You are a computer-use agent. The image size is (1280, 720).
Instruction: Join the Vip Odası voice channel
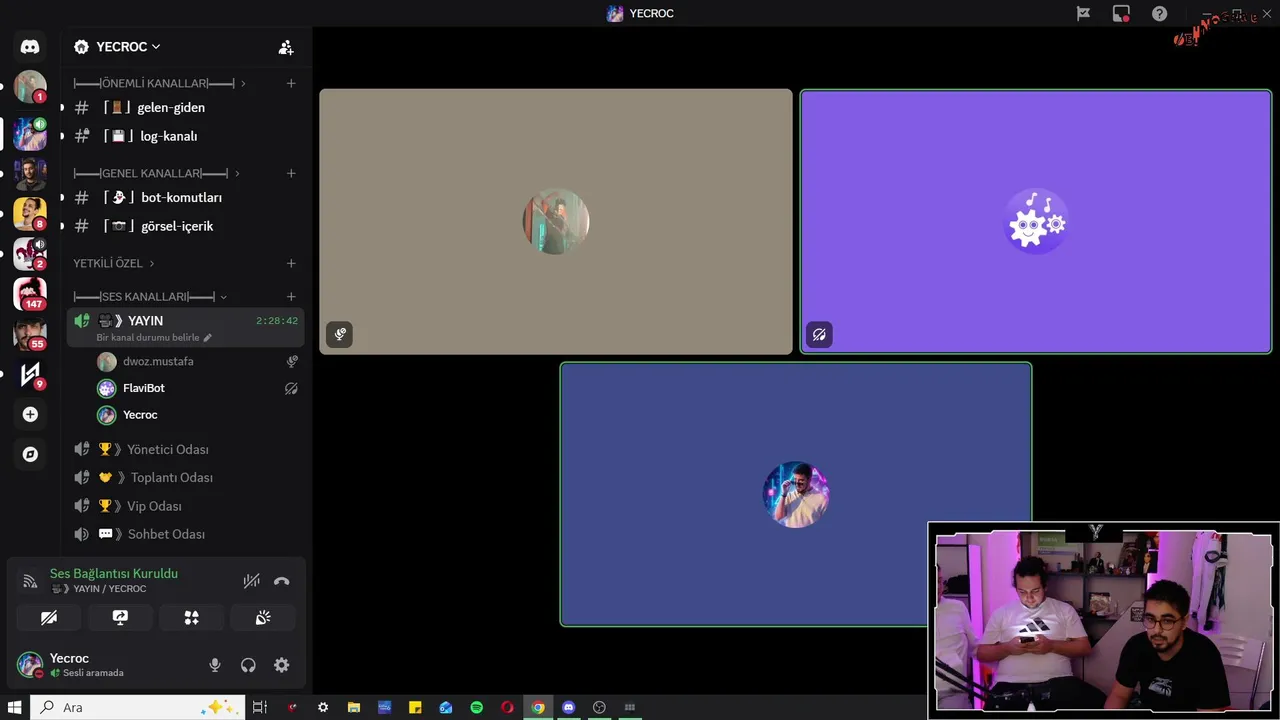pos(186,506)
